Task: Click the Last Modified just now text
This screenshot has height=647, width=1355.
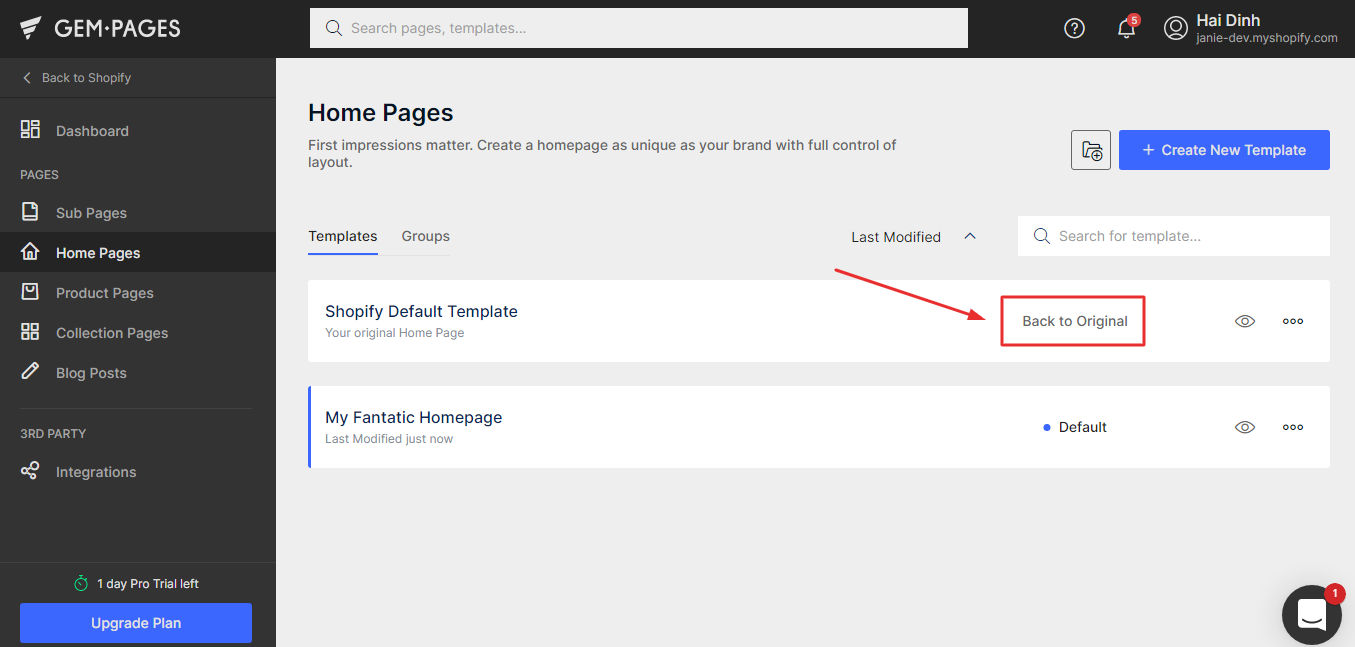Action: [x=389, y=439]
